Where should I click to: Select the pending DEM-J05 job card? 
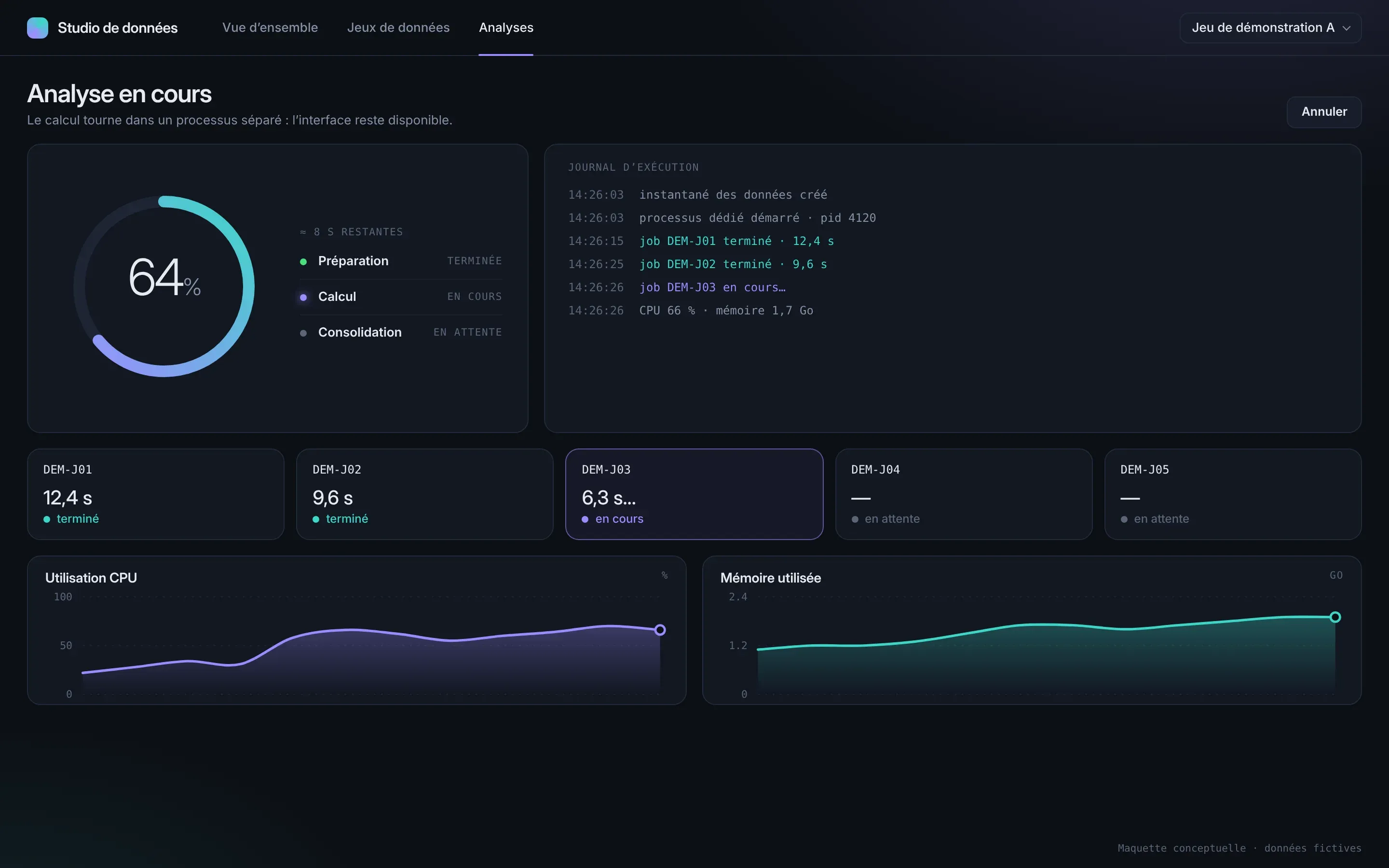[1233, 494]
